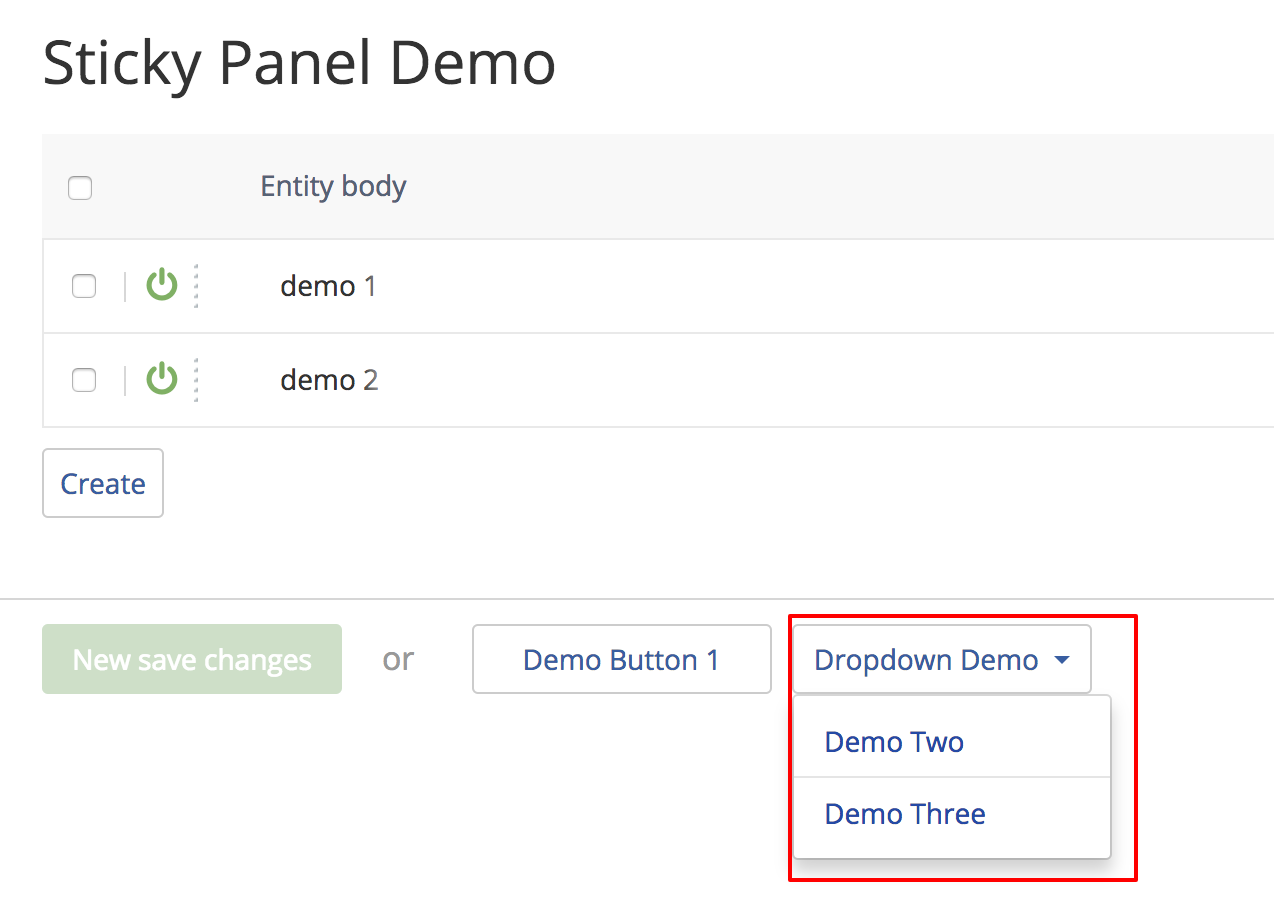Screen dimensions: 1274x900
Task: Click the word 'or' between the action buttons
Action: [398, 659]
